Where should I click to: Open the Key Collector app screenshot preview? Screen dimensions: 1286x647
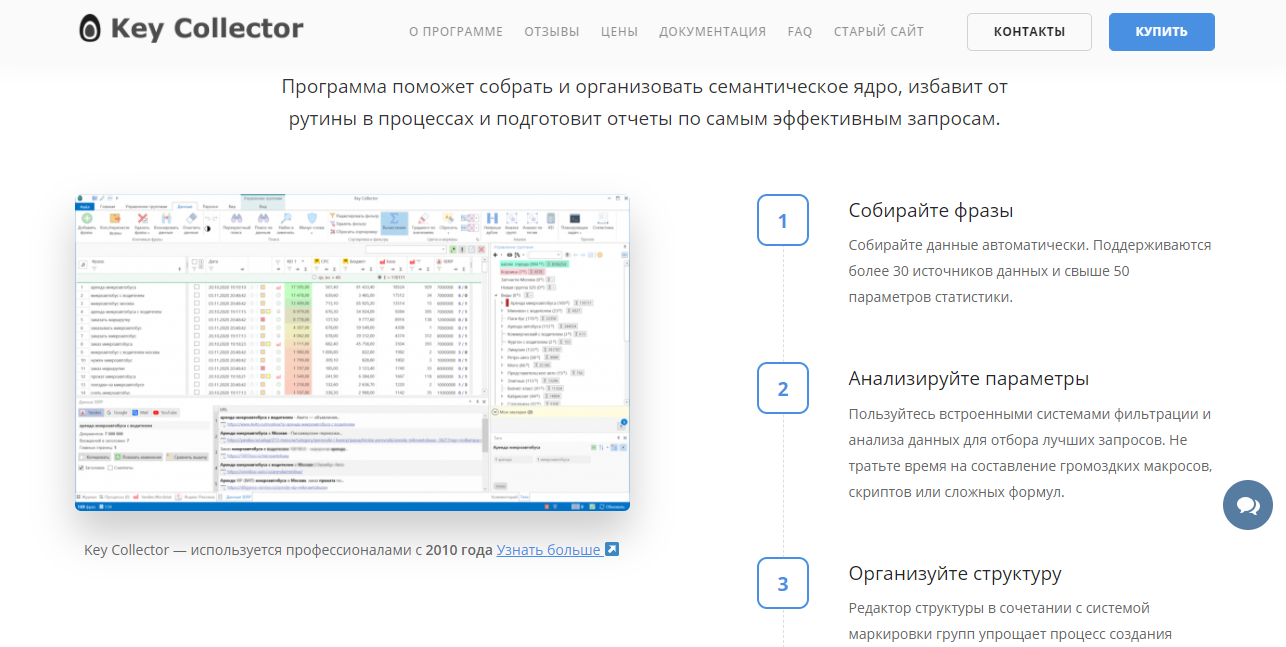coord(353,352)
